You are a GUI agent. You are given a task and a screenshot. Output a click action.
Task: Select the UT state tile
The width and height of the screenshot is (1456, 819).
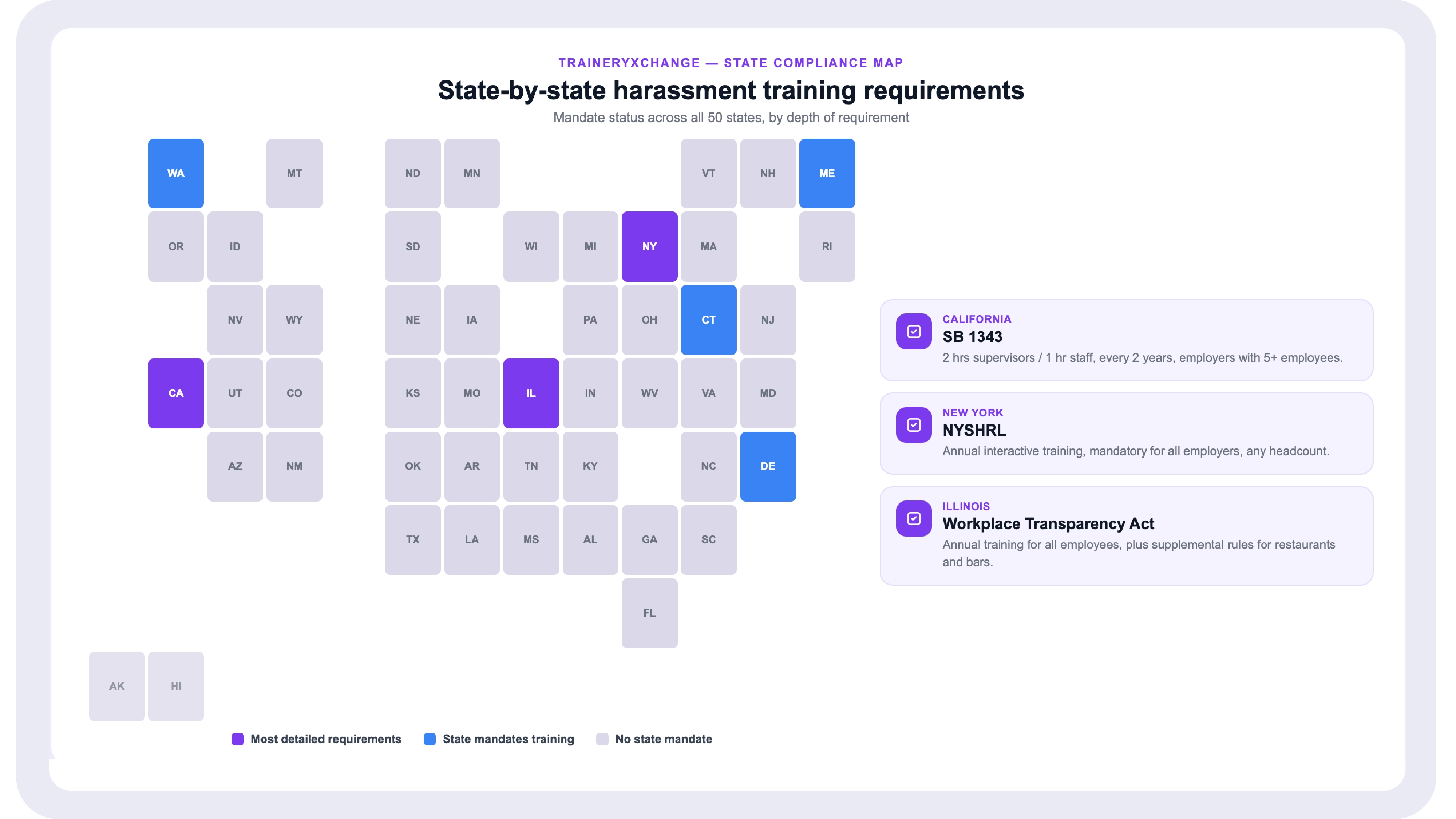[235, 393]
